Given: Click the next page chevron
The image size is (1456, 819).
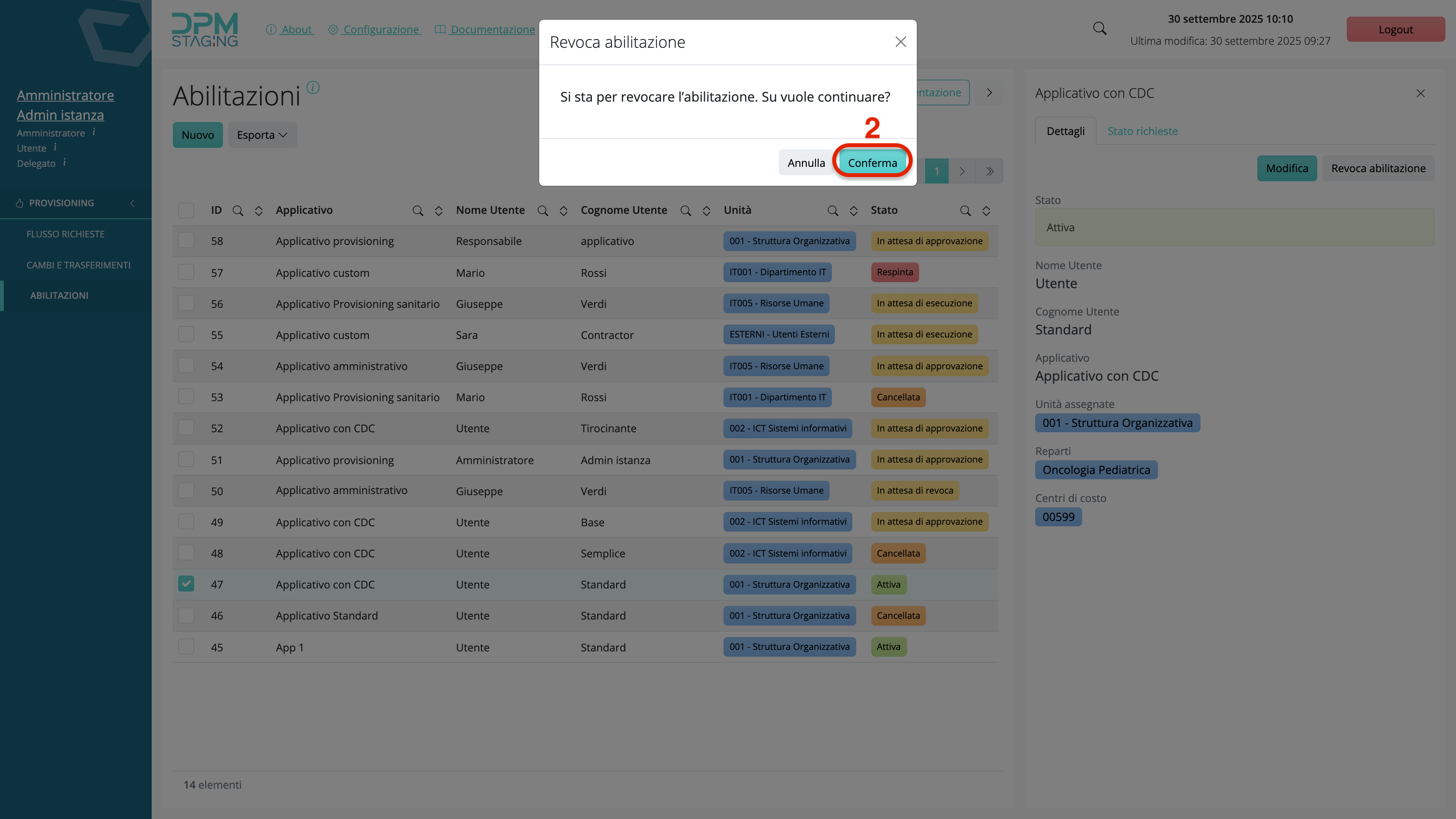Looking at the screenshot, I should point(962,171).
